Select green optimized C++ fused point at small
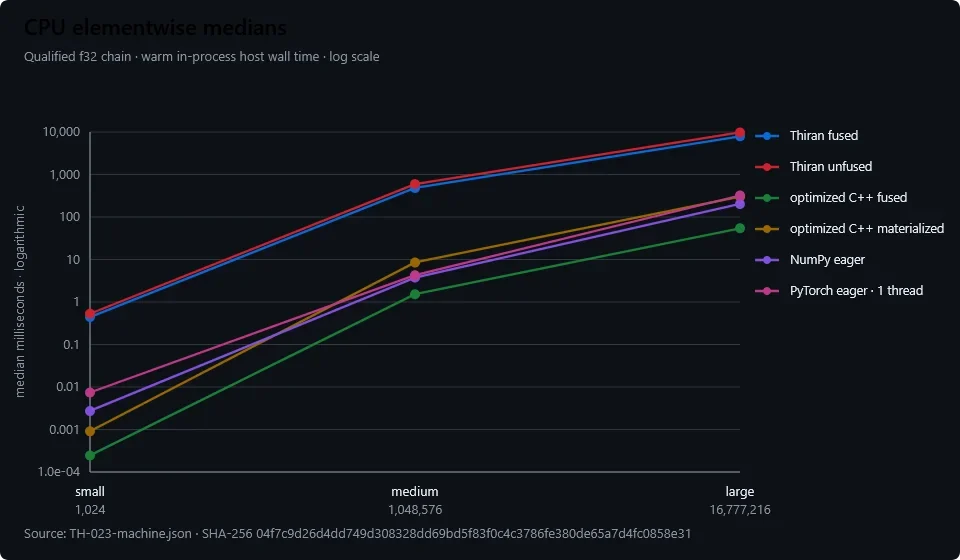Viewport: 960px width, 560px height. coord(90,455)
